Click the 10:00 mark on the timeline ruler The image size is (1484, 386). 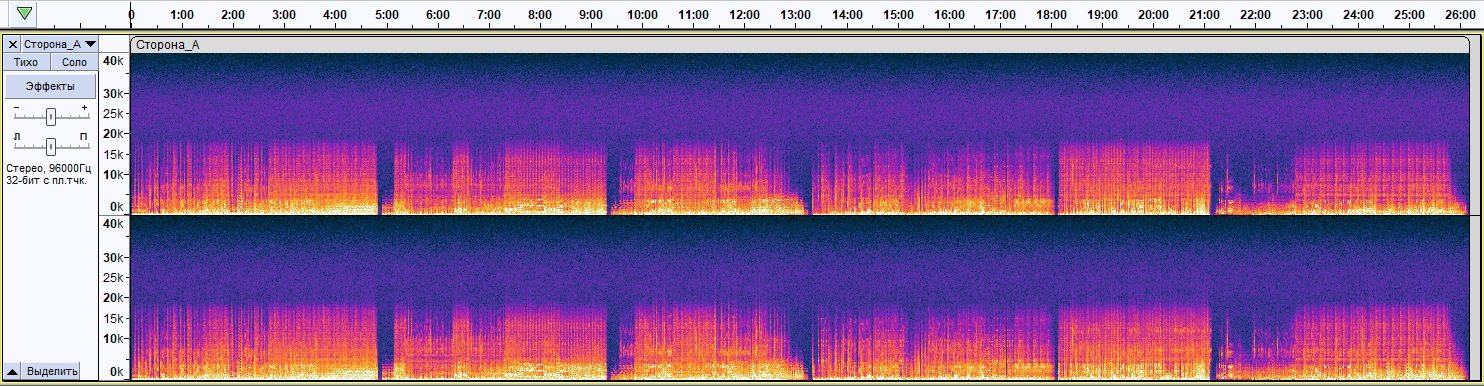642,16
